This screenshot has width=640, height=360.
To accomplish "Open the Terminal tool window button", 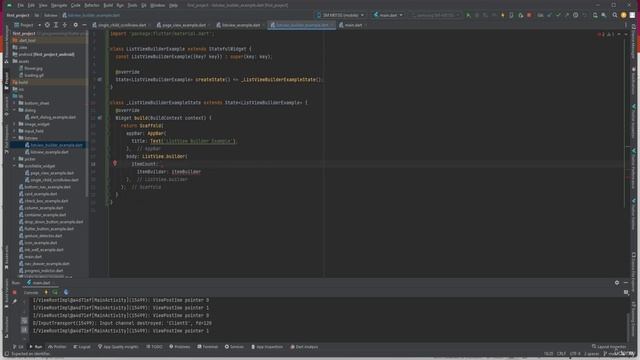I will (x=208, y=347).
